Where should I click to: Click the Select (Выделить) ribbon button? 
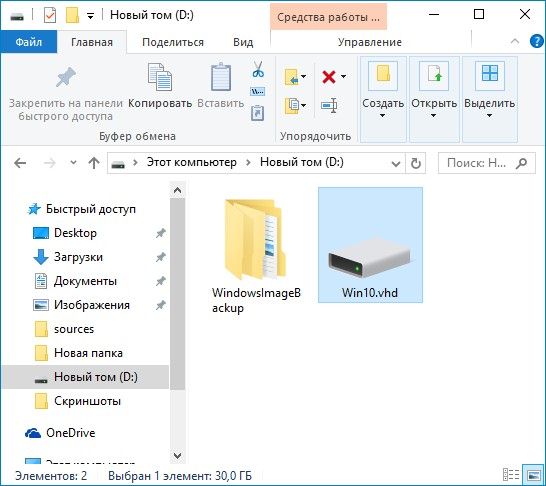pos(490,99)
